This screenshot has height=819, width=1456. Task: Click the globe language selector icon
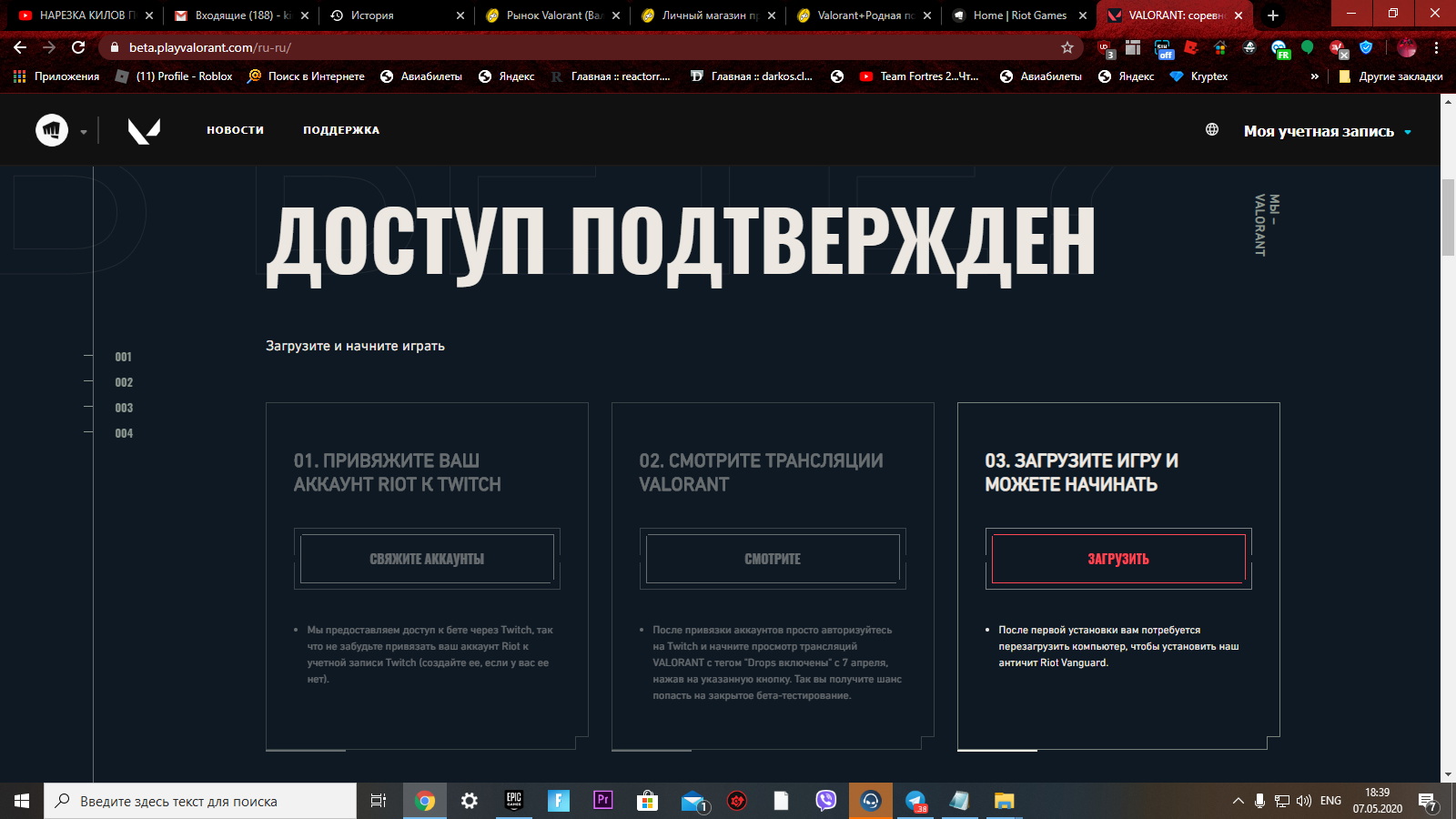(1212, 129)
